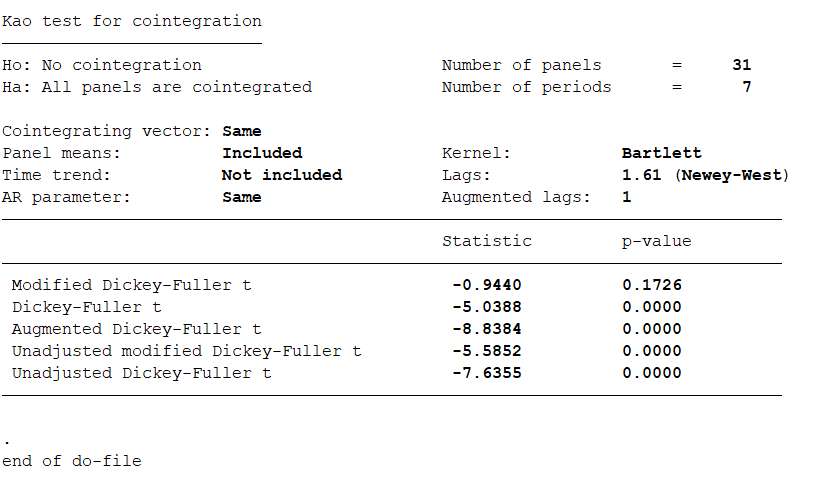Click the "end of do-file" text
813x484 pixels.
(x=72, y=461)
